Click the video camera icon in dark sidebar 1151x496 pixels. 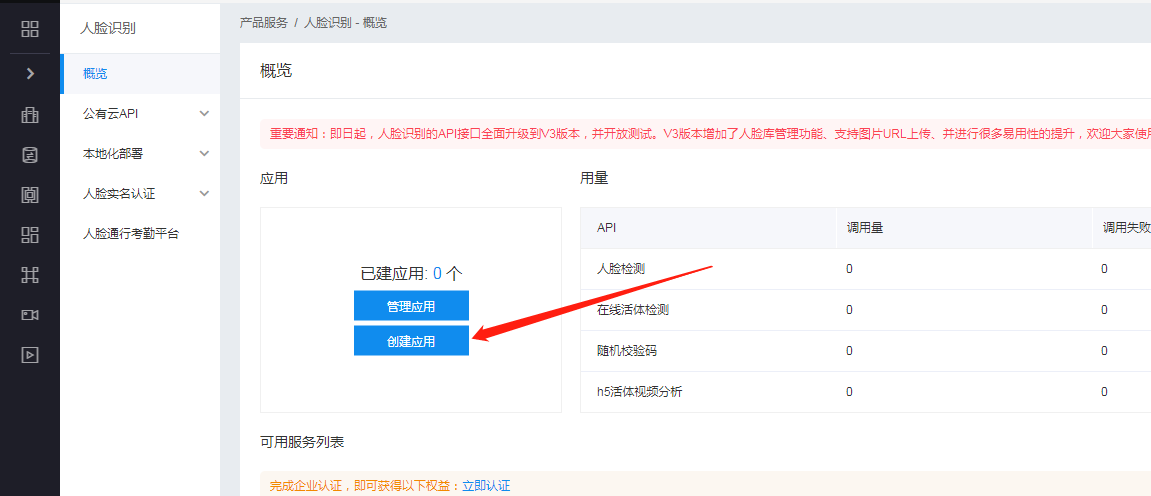pos(30,315)
